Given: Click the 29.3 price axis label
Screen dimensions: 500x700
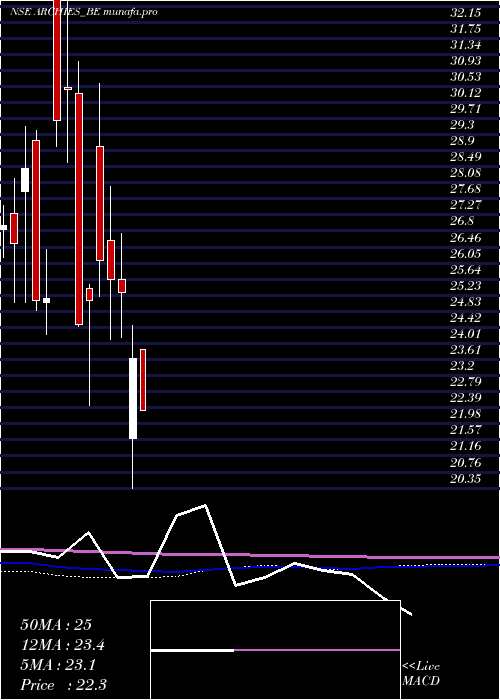Looking at the screenshot, I should [x=462, y=125].
